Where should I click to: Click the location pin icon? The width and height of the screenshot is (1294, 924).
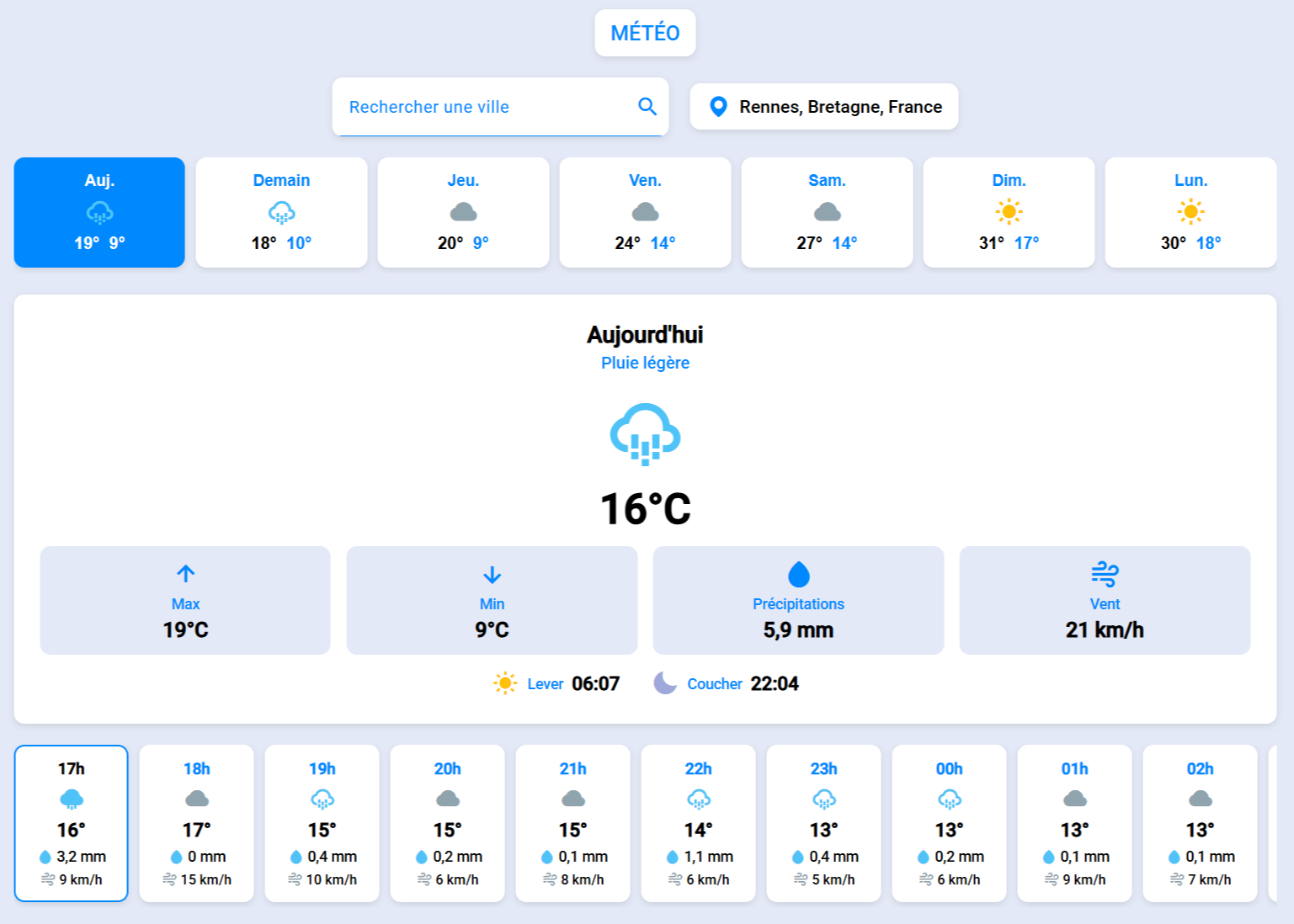point(718,107)
